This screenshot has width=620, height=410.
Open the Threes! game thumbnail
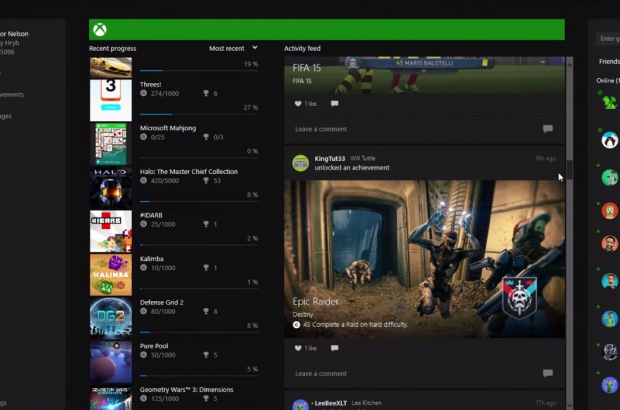pyautogui.click(x=111, y=100)
